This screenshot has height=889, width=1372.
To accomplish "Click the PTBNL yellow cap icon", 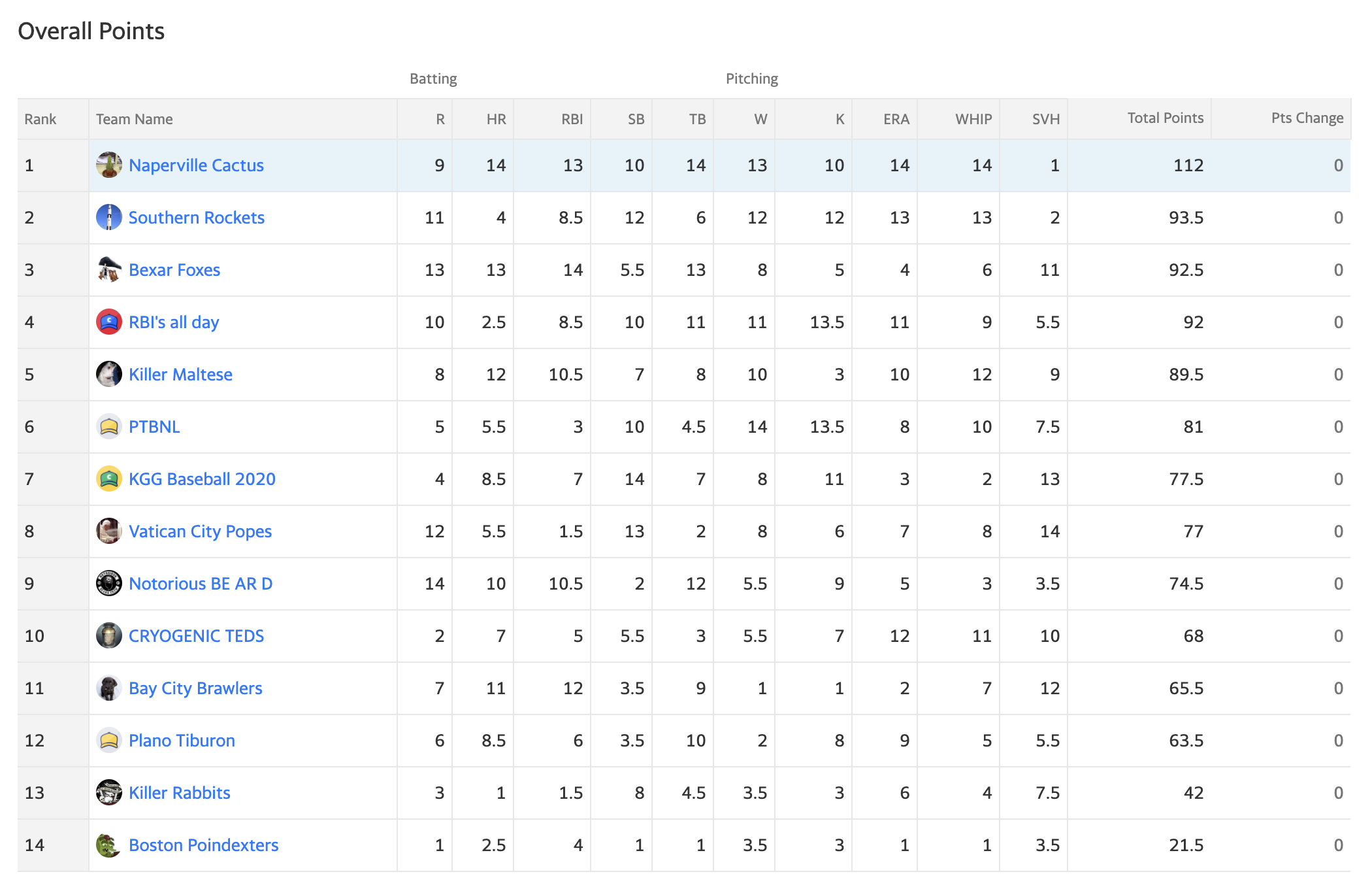I will pos(109,426).
